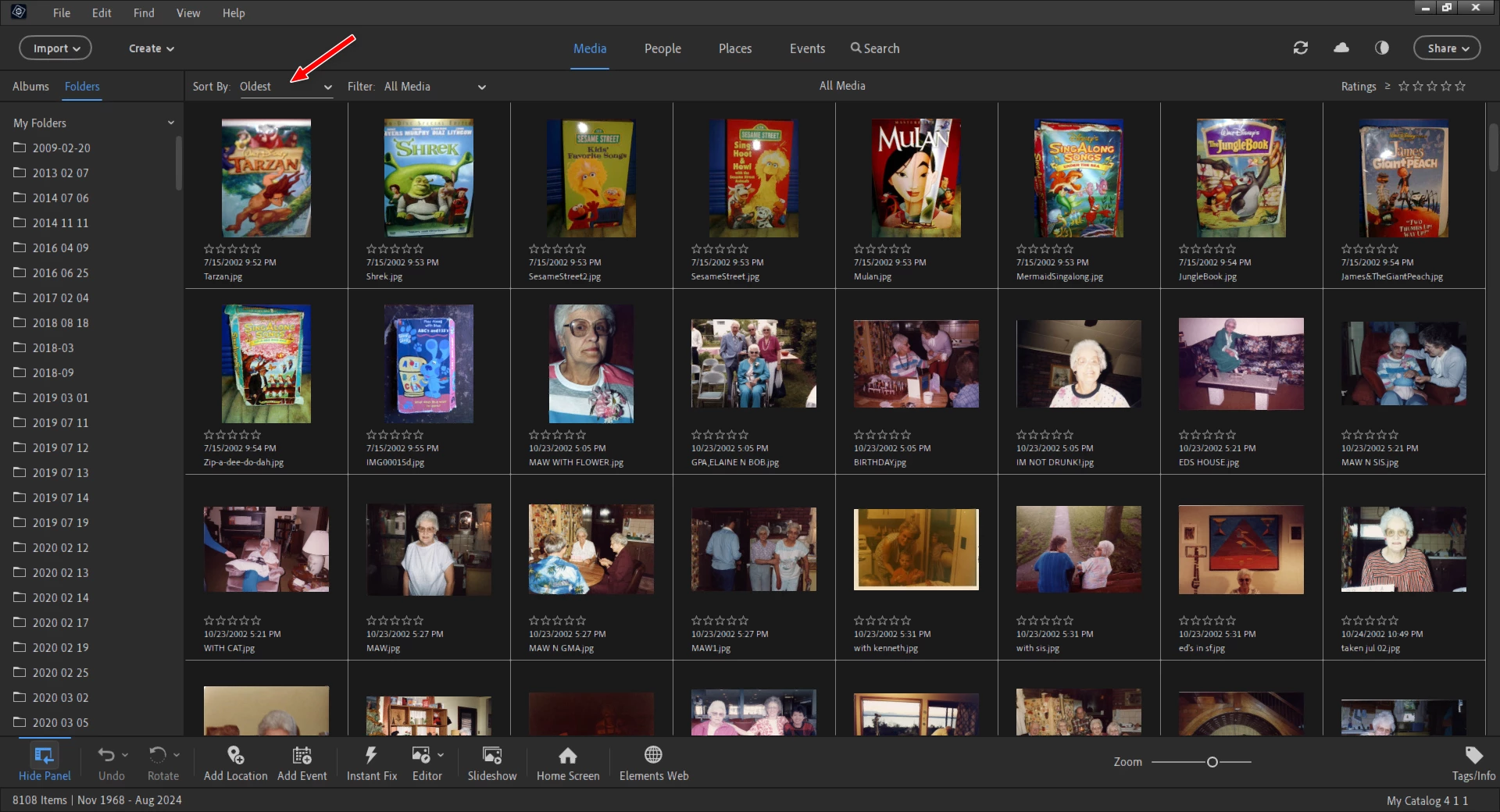
Task: Select the SesameStreet2.jpg thumbnail
Action: [591, 178]
